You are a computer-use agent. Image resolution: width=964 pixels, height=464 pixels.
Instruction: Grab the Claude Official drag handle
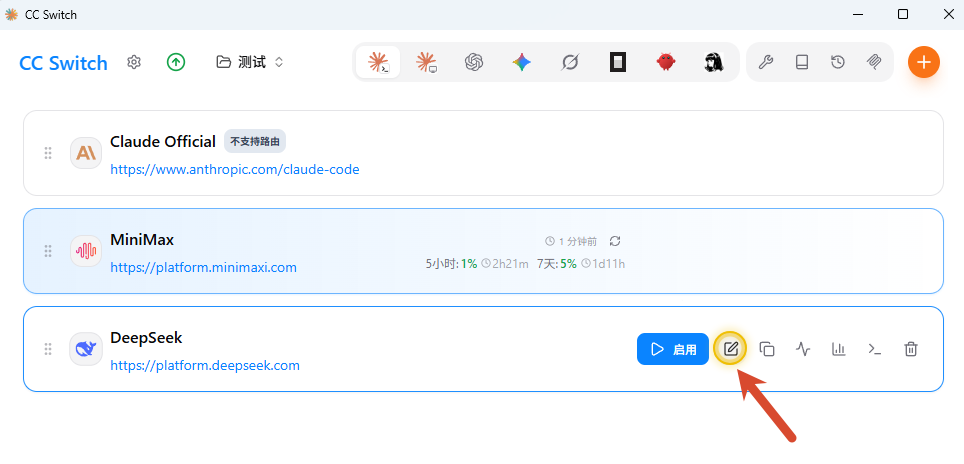pyautogui.click(x=47, y=153)
